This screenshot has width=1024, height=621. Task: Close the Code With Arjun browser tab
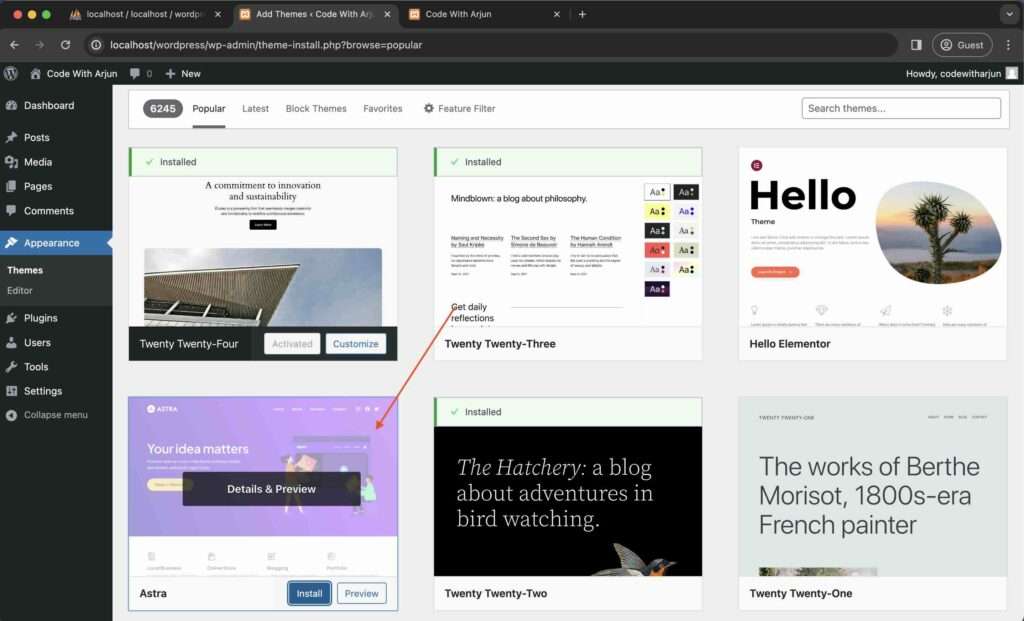(556, 14)
